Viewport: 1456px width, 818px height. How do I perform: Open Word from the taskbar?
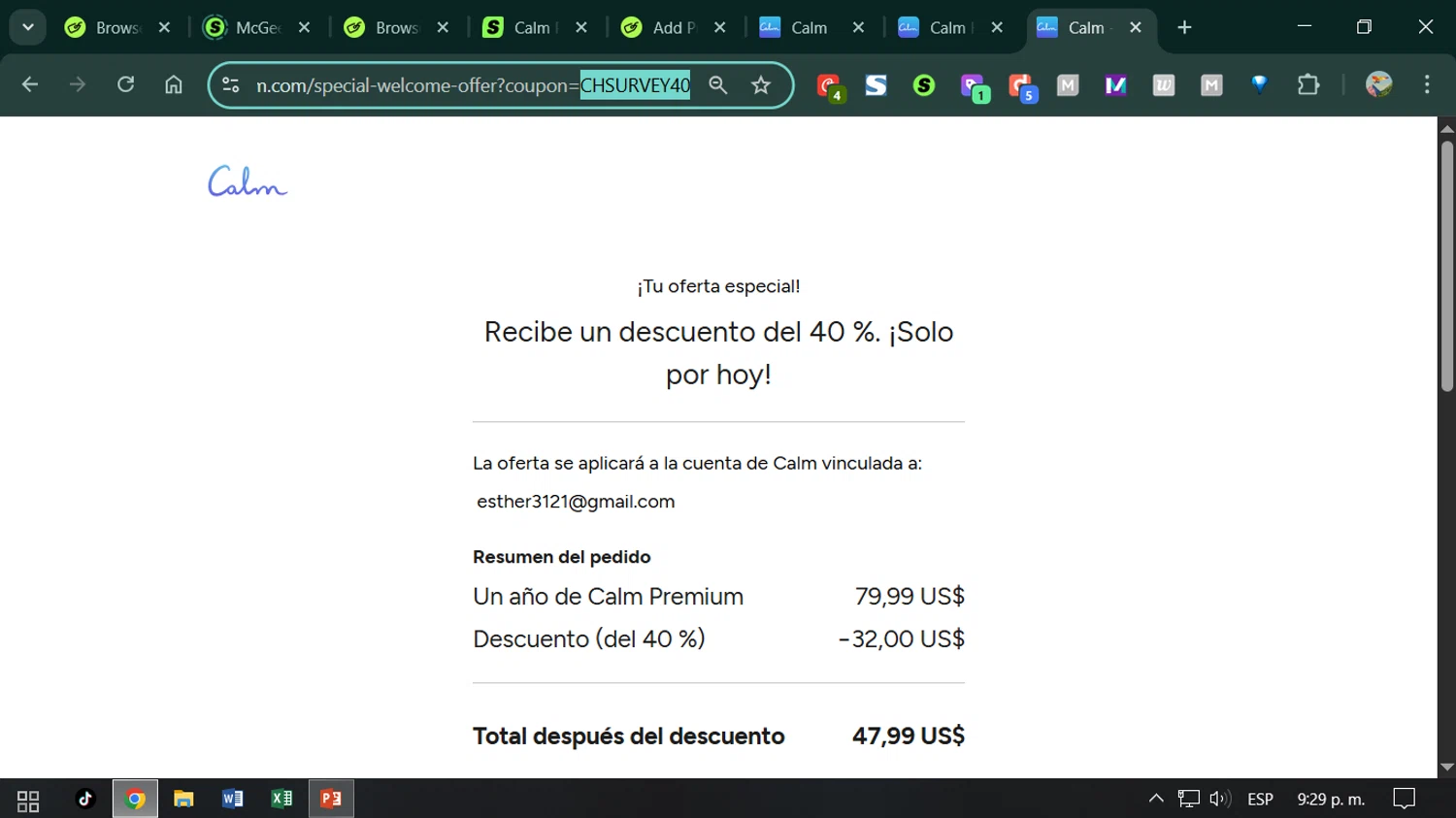(x=233, y=799)
